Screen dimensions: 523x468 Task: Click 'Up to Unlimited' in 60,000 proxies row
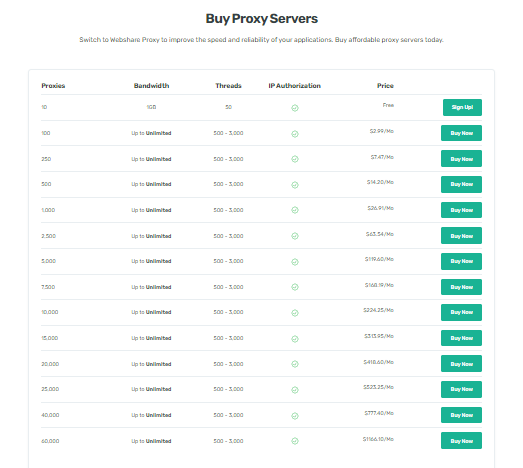(151, 441)
